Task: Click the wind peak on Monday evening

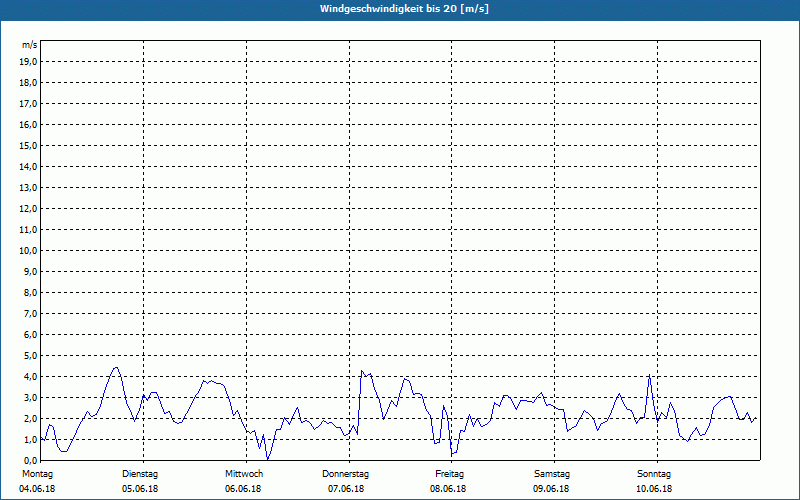Action: coord(116,367)
